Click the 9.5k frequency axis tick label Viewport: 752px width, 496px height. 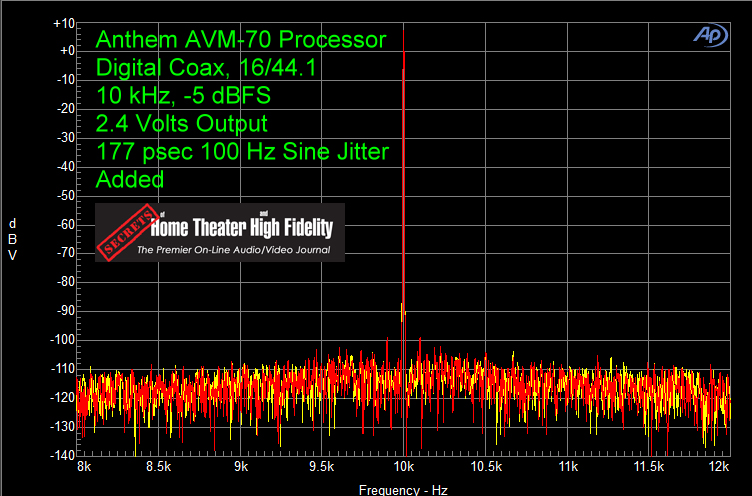coord(322,467)
